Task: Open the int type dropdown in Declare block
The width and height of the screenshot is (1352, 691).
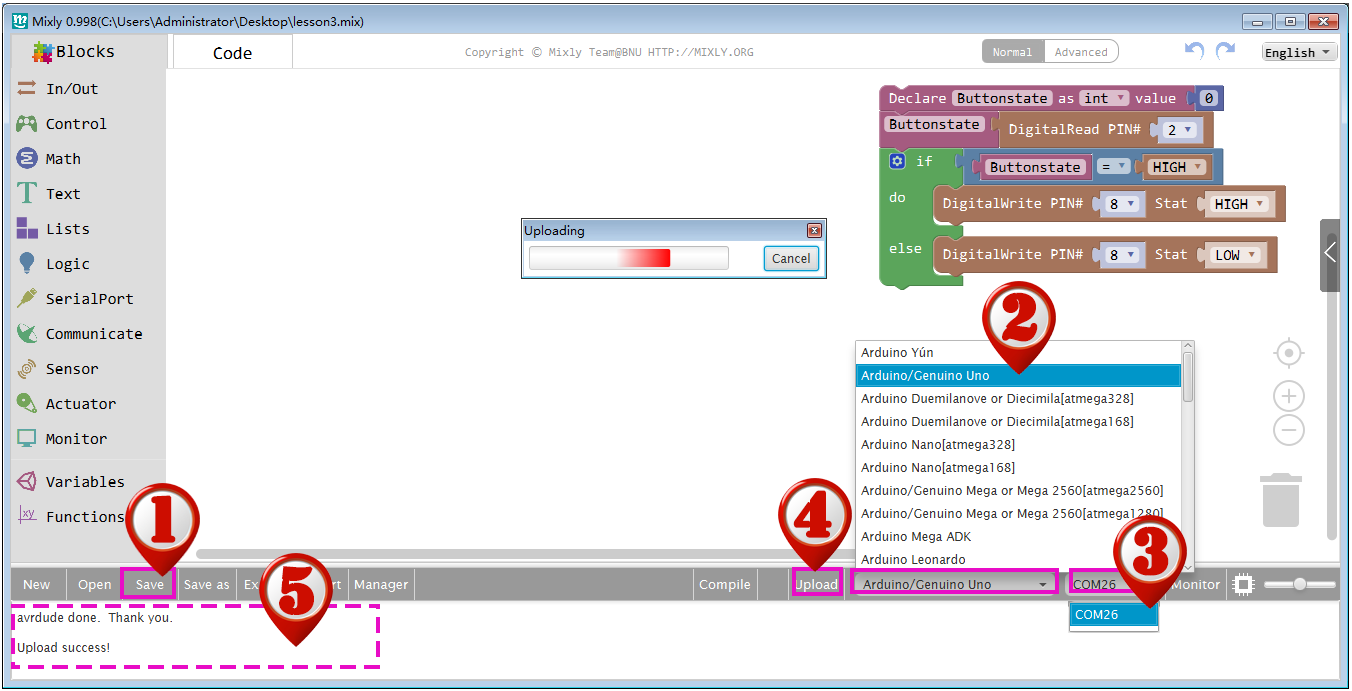Action: (x=1104, y=98)
